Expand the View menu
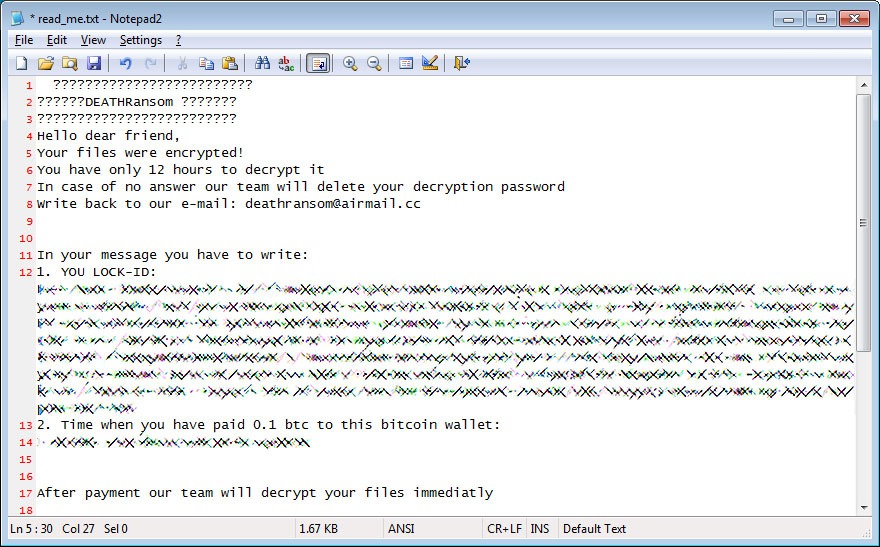This screenshot has width=880, height=547. 93,40
